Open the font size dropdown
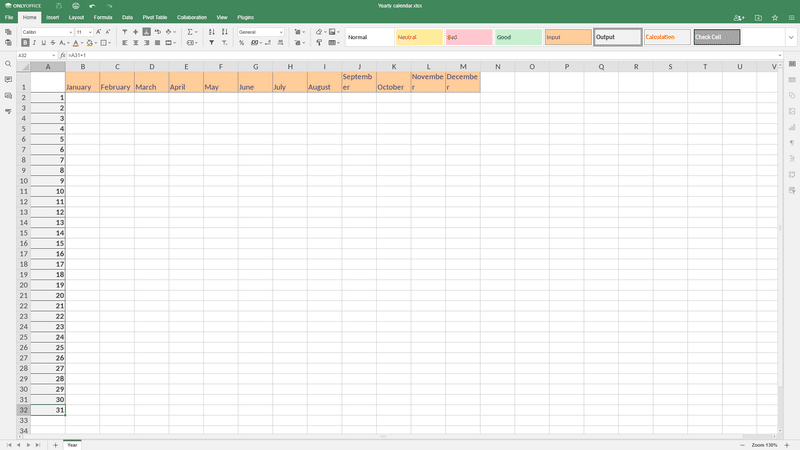 pos(90,32)
